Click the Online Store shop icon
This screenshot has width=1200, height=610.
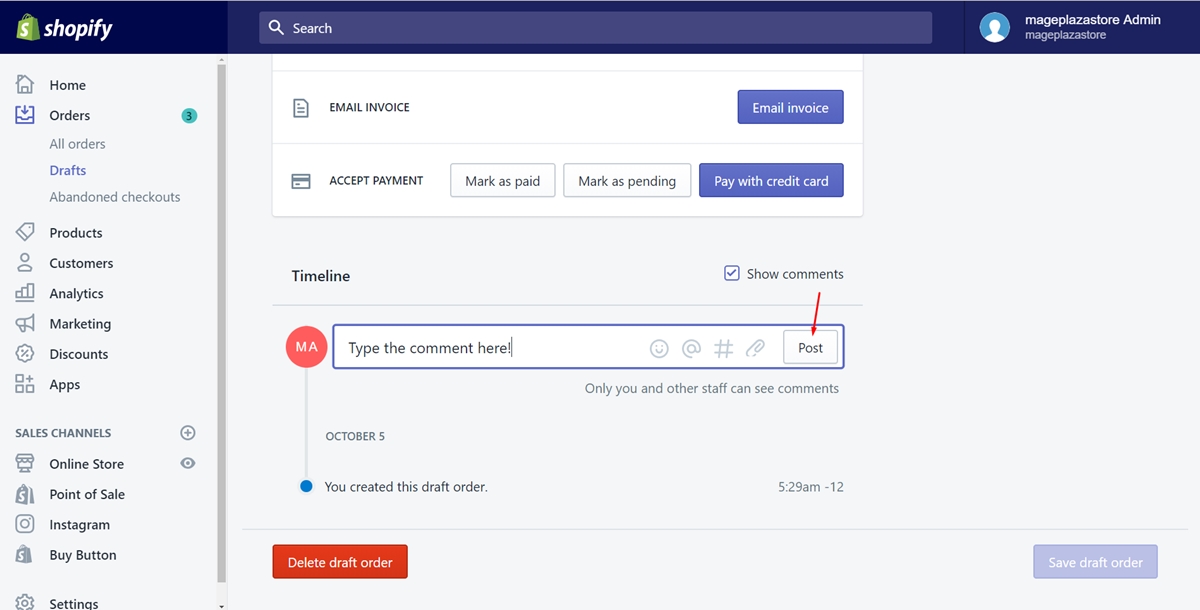tap(25, 464)
